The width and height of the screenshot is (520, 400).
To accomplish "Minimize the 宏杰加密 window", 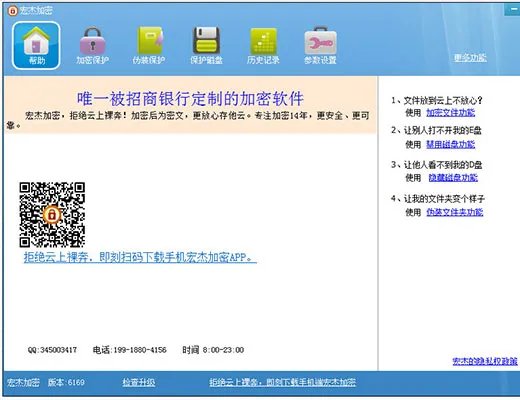I will coord(512,10).
